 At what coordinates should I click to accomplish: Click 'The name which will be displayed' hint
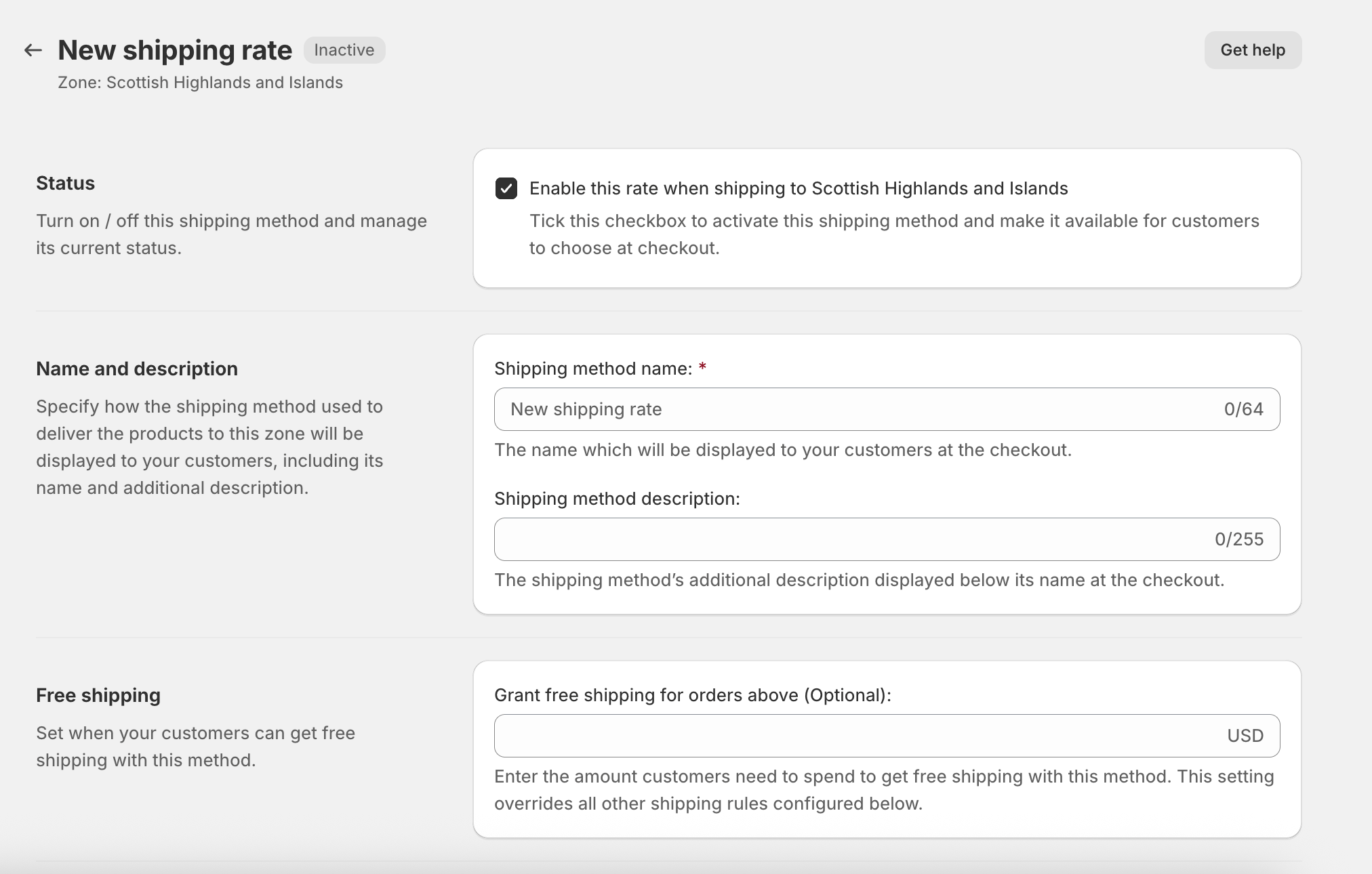[x=783, y=450]
